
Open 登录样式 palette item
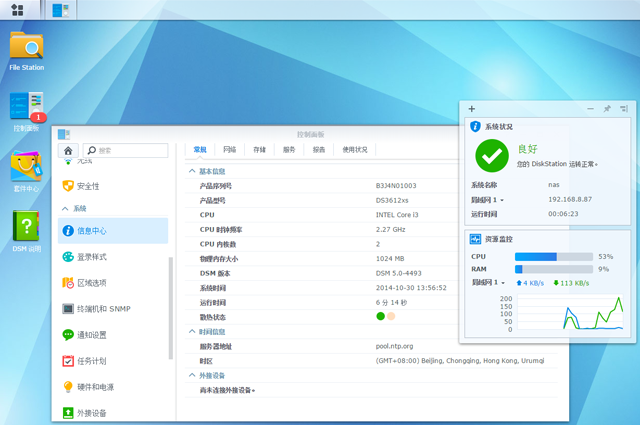pyautogui.click(x=113, y=257)
